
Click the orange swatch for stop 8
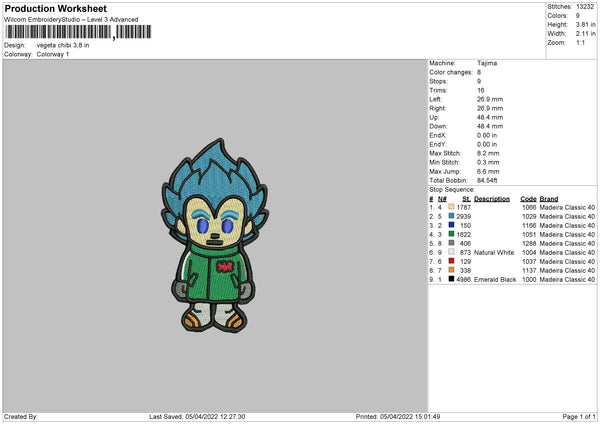point(452,270)
